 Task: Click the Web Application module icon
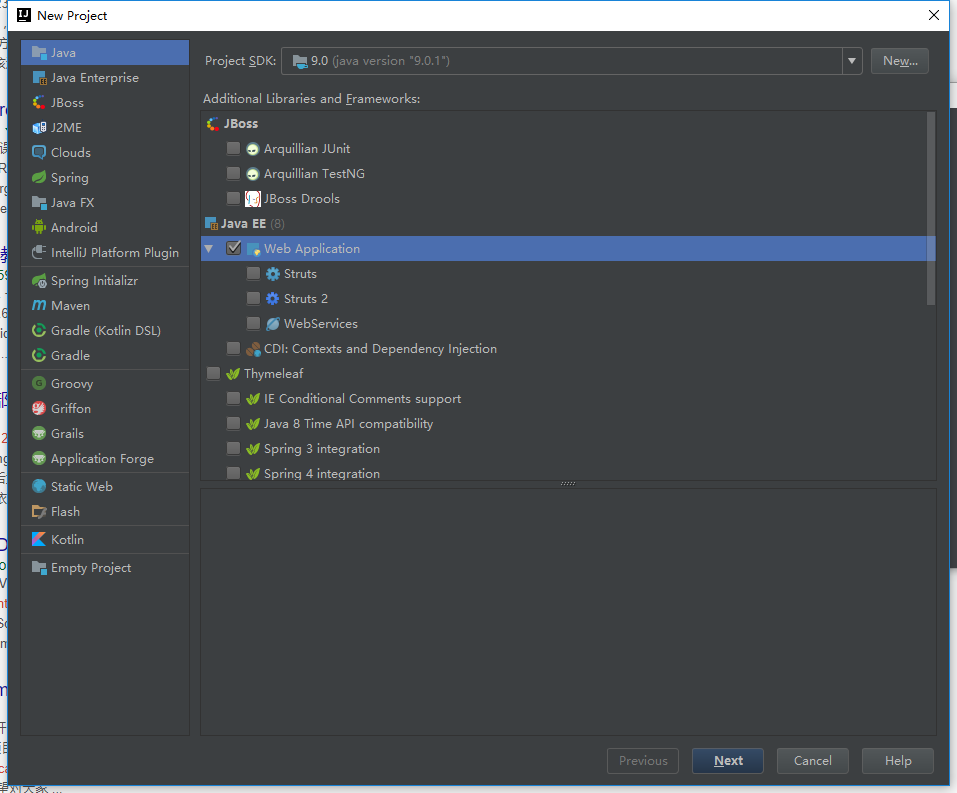[253, 249]
